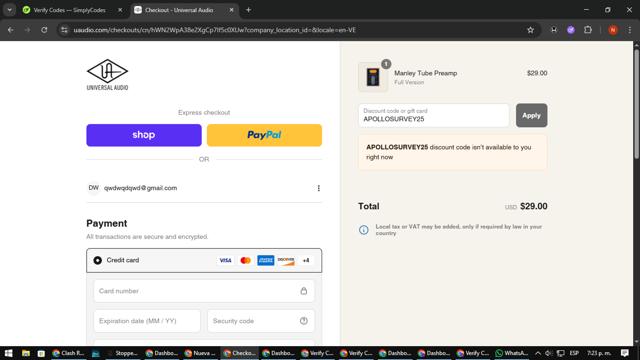This screenshot has width=640, height=360.
Task: Focus the Card number field
Action: 204,291
